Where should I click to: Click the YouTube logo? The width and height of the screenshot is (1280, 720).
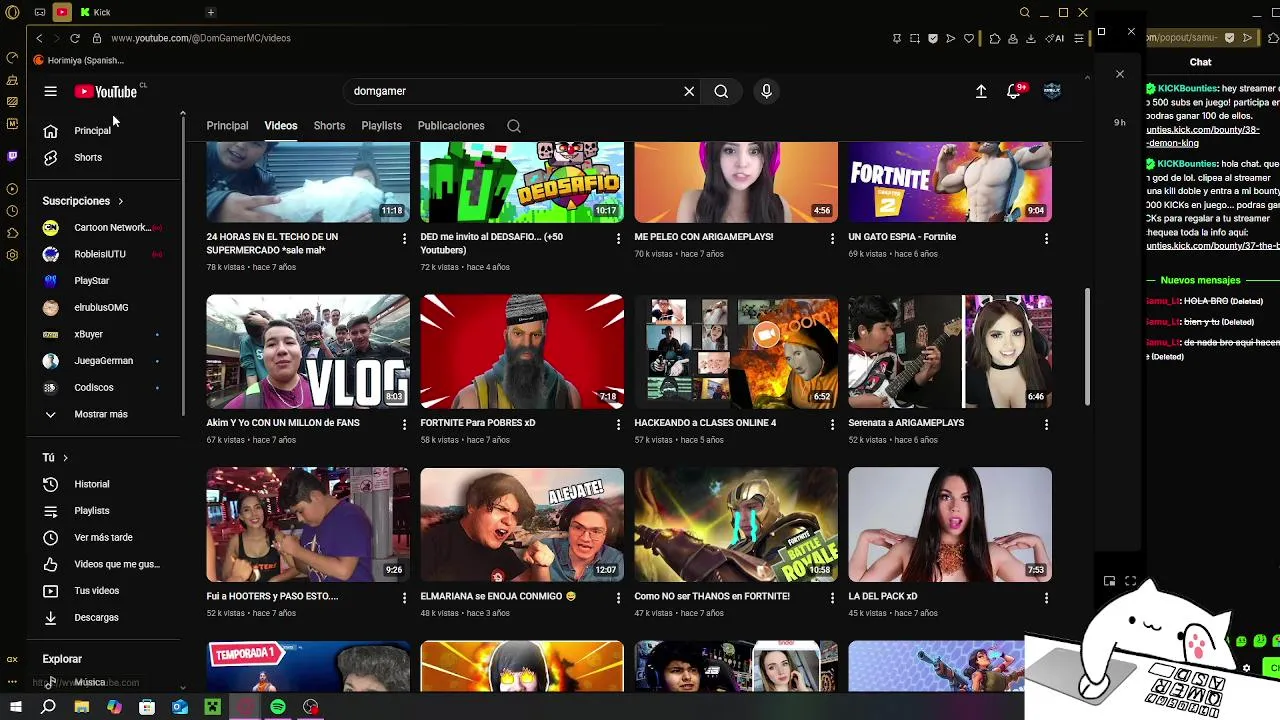click(105, 92)
